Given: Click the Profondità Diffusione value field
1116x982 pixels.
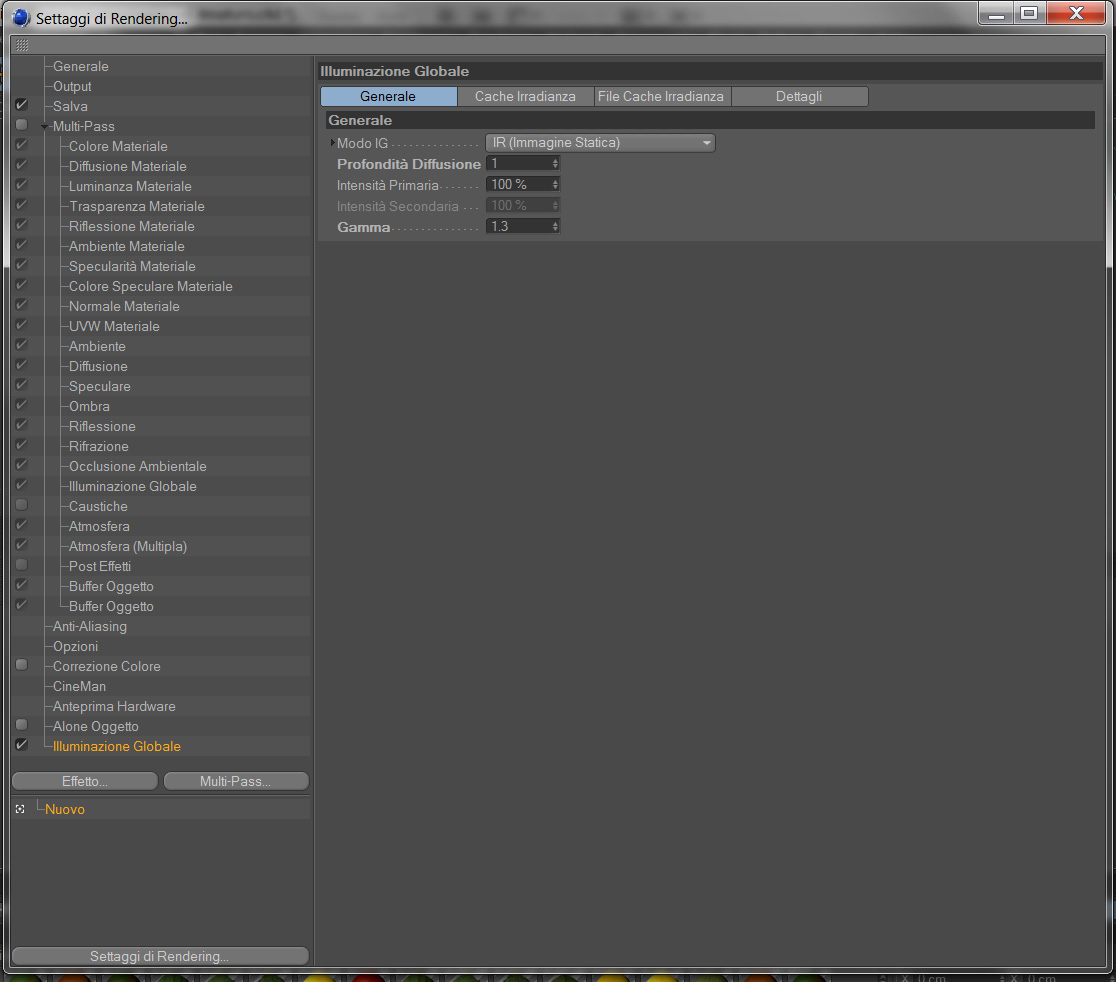Looking at the screenshot, I should (518, 164).
